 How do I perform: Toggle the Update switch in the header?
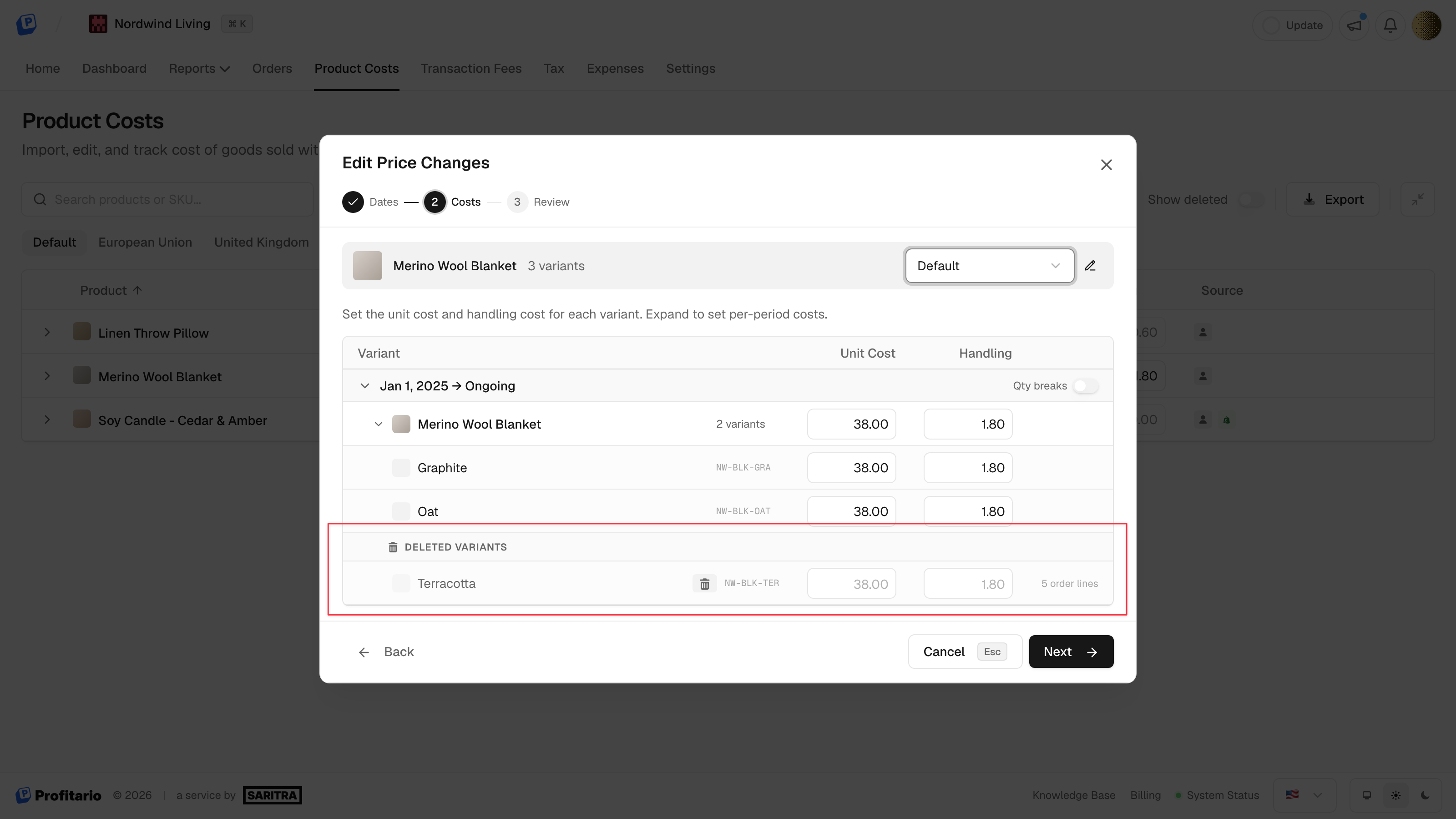coord(1272,25)
